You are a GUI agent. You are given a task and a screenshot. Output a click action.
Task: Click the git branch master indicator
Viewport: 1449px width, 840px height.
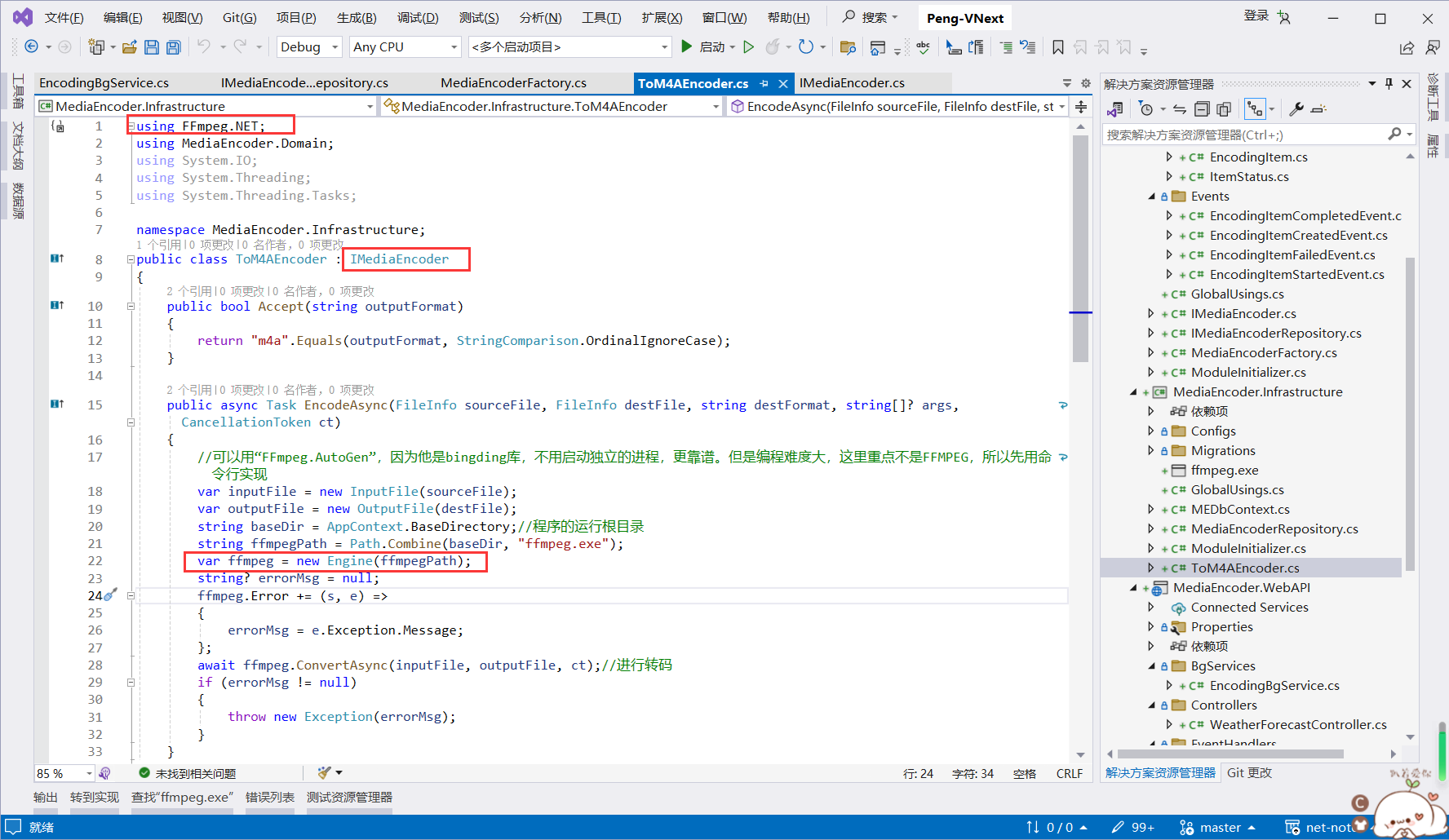pyautogui.click(x=1217, y=827)
